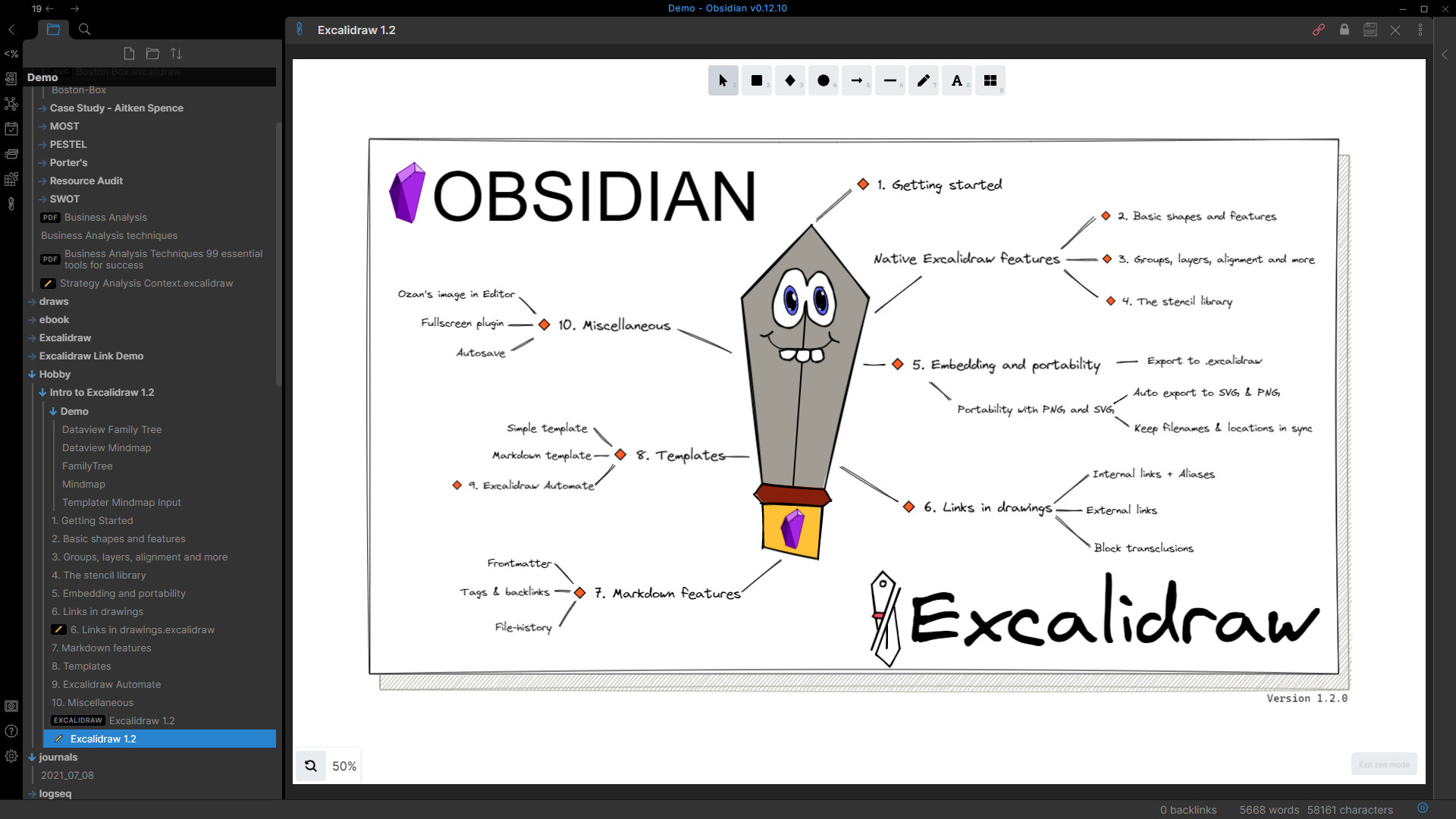Select the Selection arrow tool
This screenshot has width=1456, height=819.
point(723,80)
